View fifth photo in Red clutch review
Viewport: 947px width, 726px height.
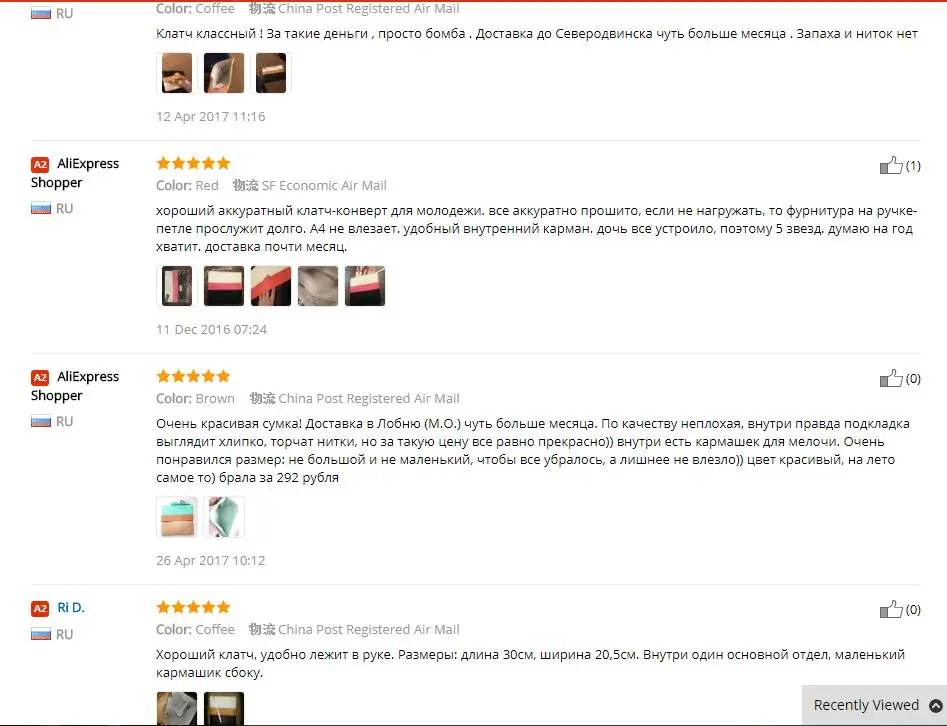coord(365,286)
